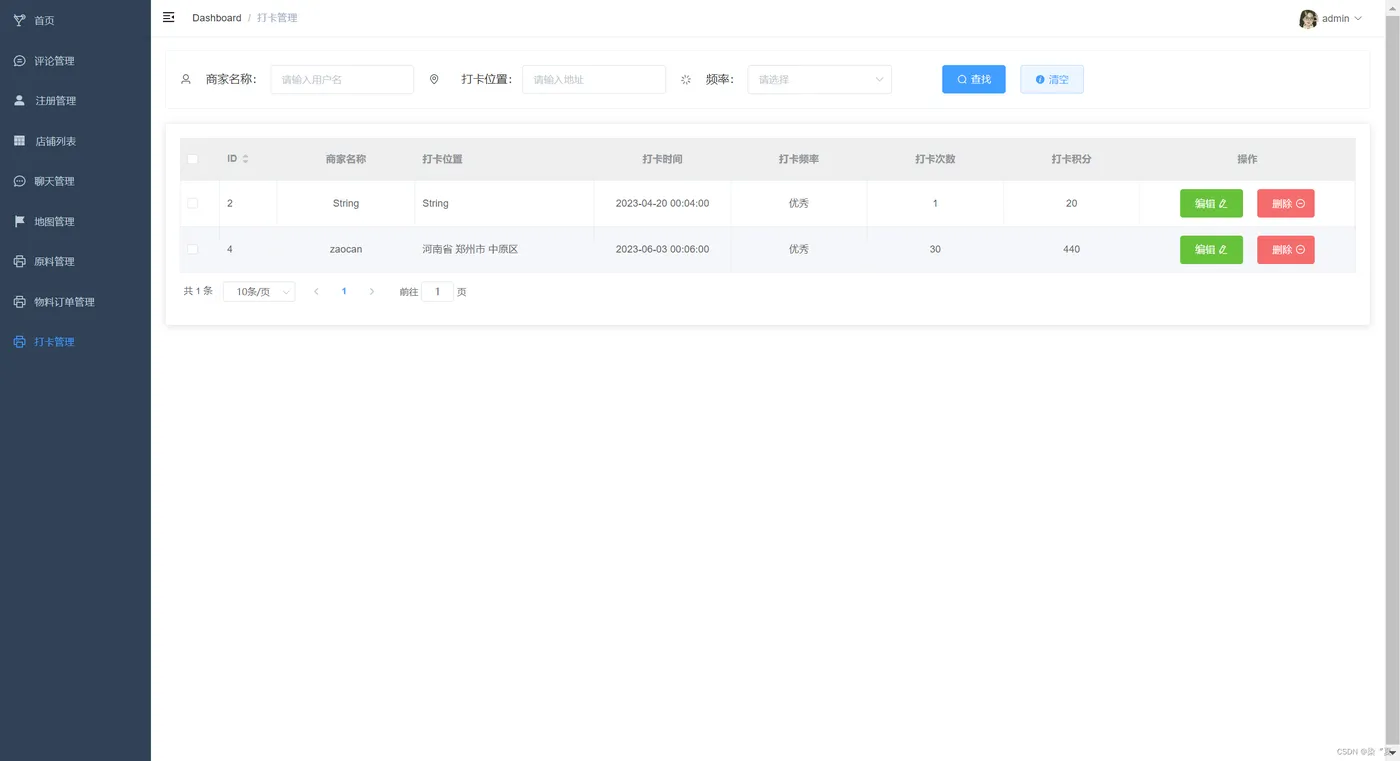Open 注册管理 in the sidebar
The width and height of the screenshot is (1400, 761).
tap(75, 101)
